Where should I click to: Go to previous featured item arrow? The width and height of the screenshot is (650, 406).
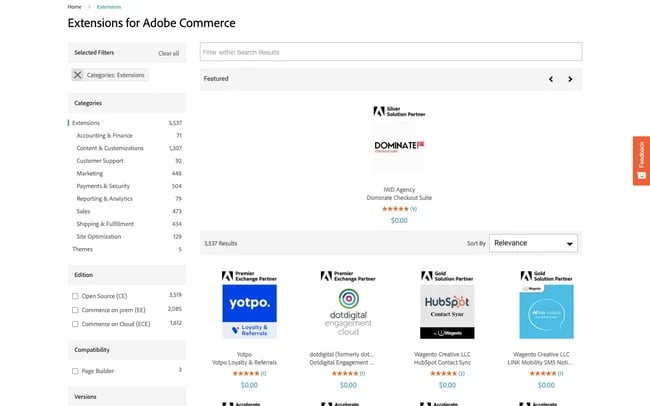[551, 79]
